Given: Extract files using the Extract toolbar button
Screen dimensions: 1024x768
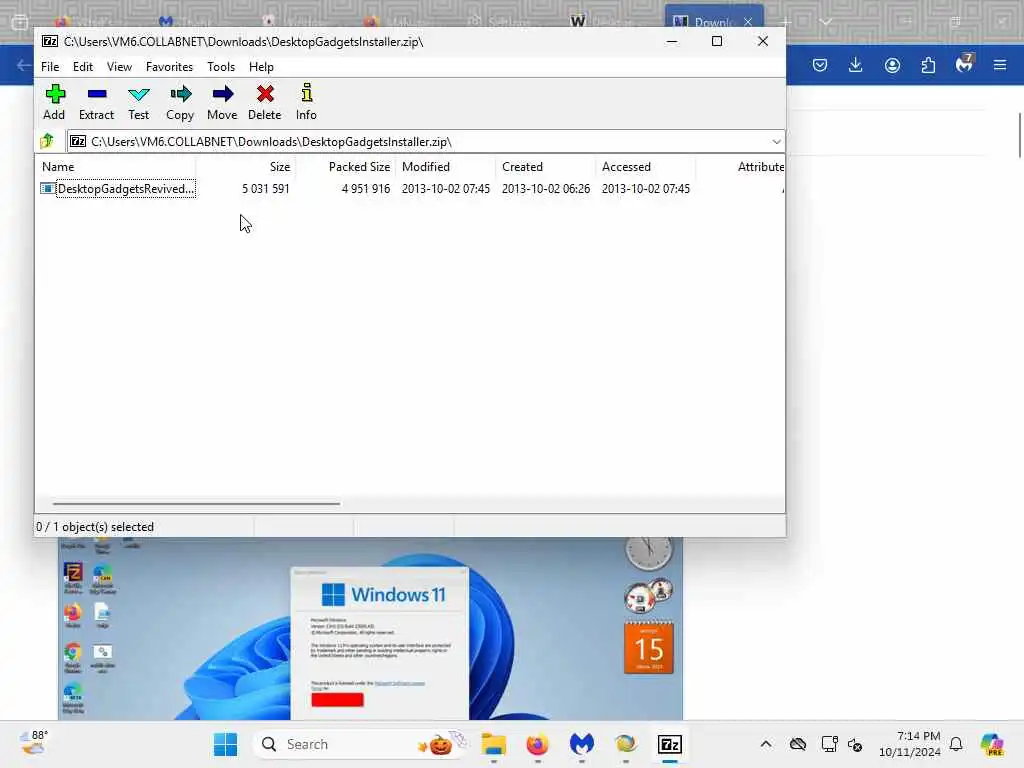Looking at the screenshot, I should [97, 103].
